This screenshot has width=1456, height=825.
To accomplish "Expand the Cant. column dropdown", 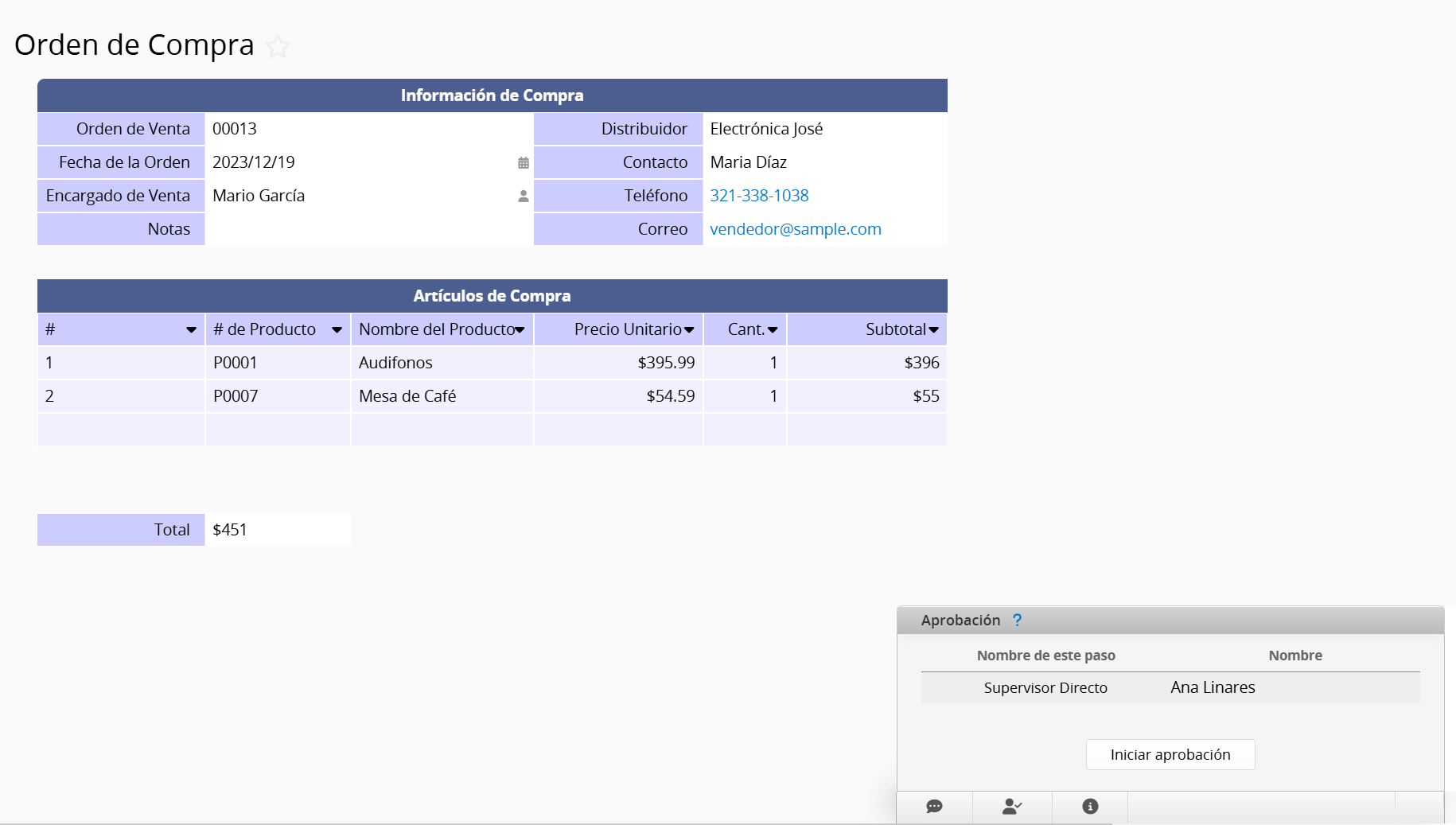I will pyautogui.click(x=772, y=330).
